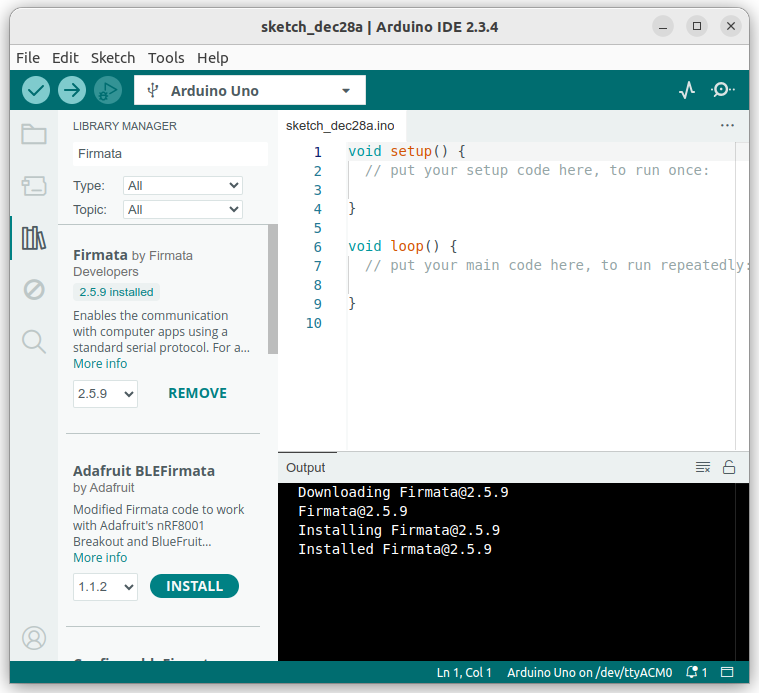The image size is (759, 693).
Task: Open the Debug sidebar icon
Action: point(34,290)
